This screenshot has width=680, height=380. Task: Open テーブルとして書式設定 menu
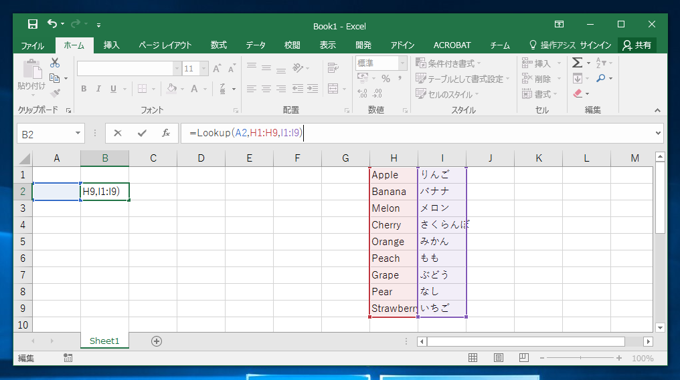click(x=462, y=79)
